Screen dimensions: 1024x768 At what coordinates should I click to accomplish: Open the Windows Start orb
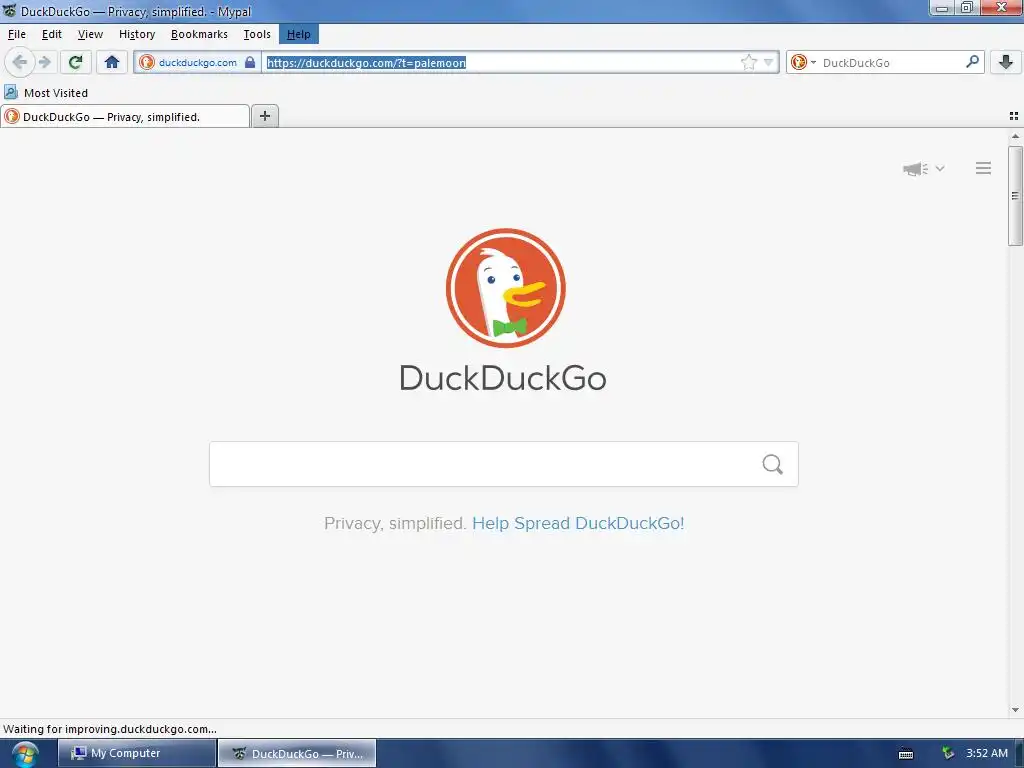(24, 754)
